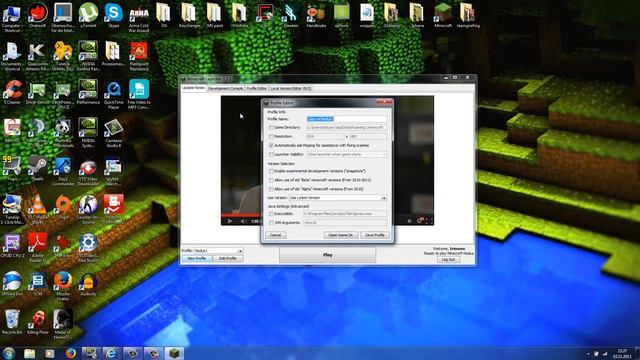Open the CPUID CPU-Z desktop shortcut
The height and width of the screenshot is (360, 640).
(x=12, y=245)
